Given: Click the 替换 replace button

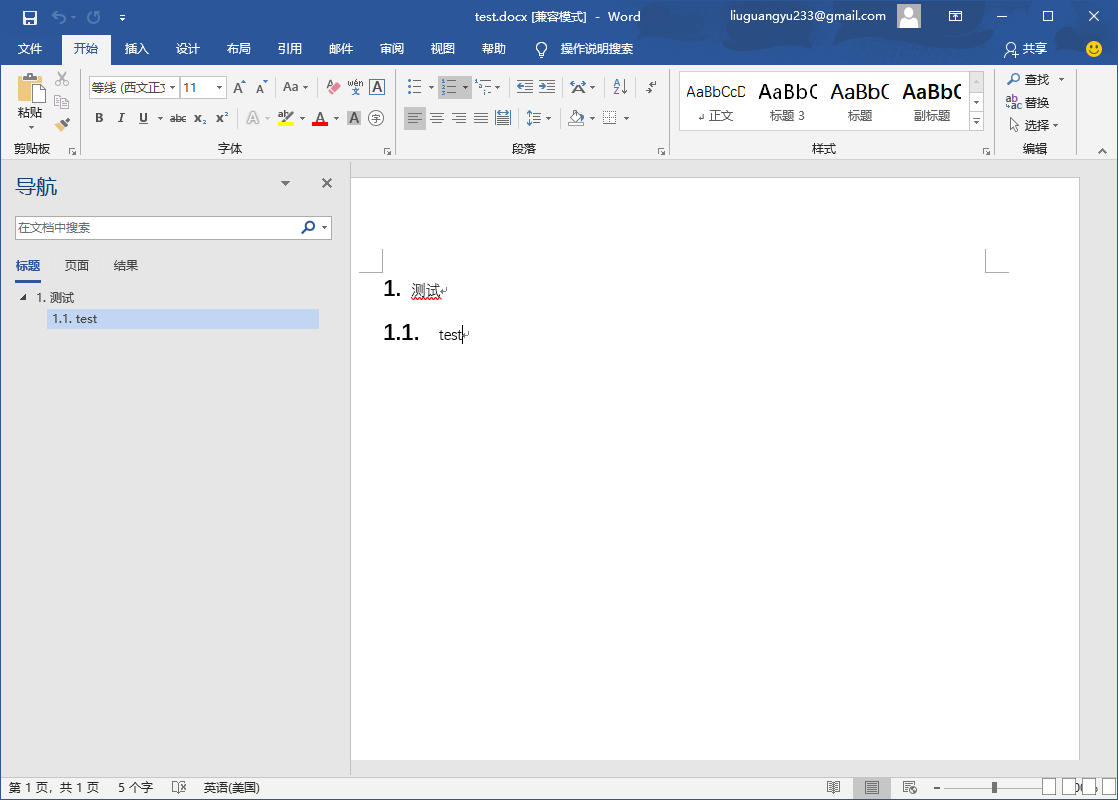Looking at the screenshot, I should click(x=1029, y=102).
